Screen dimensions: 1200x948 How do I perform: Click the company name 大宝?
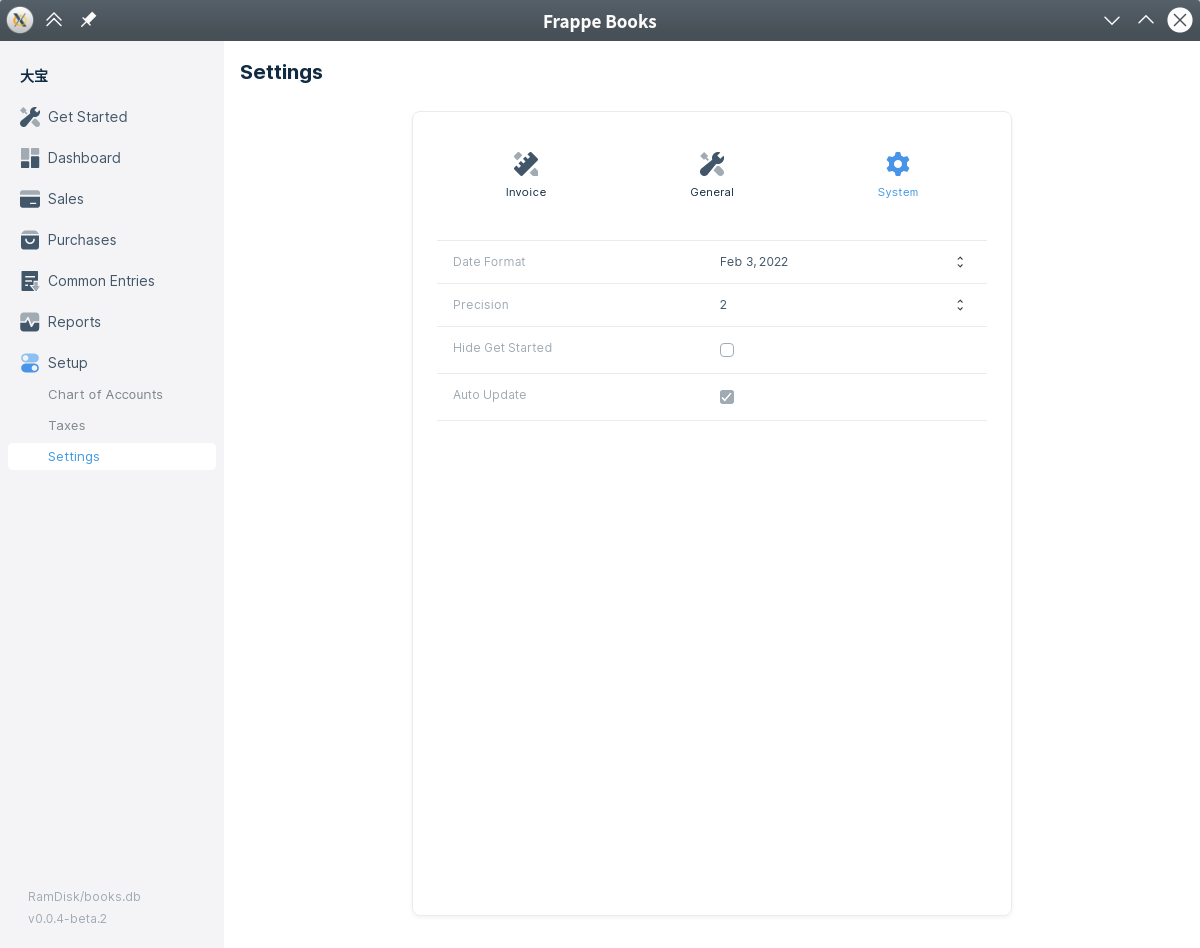click(x=34, y=76)
